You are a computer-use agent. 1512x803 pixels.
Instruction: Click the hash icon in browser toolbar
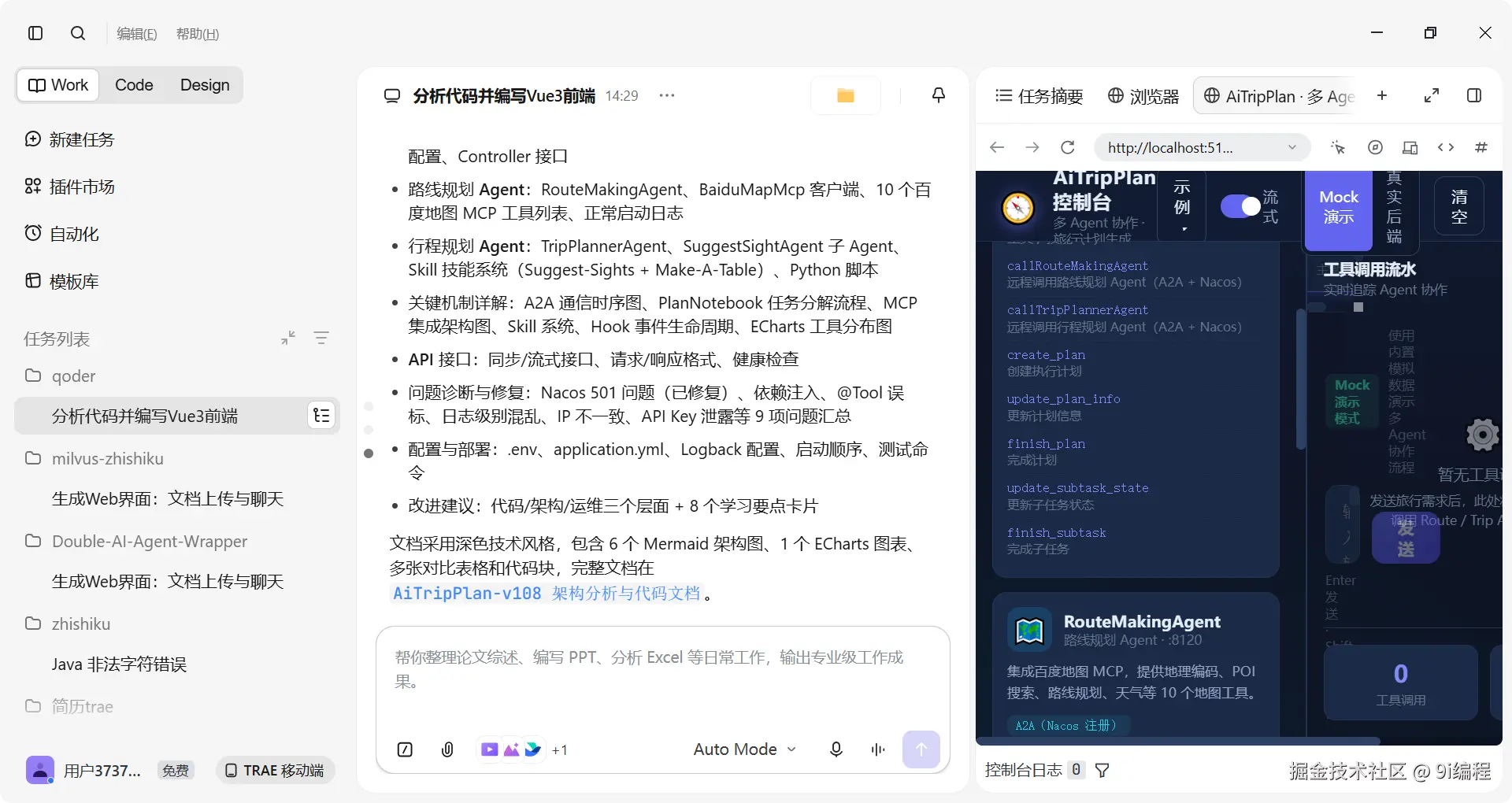pos(1481,147)
